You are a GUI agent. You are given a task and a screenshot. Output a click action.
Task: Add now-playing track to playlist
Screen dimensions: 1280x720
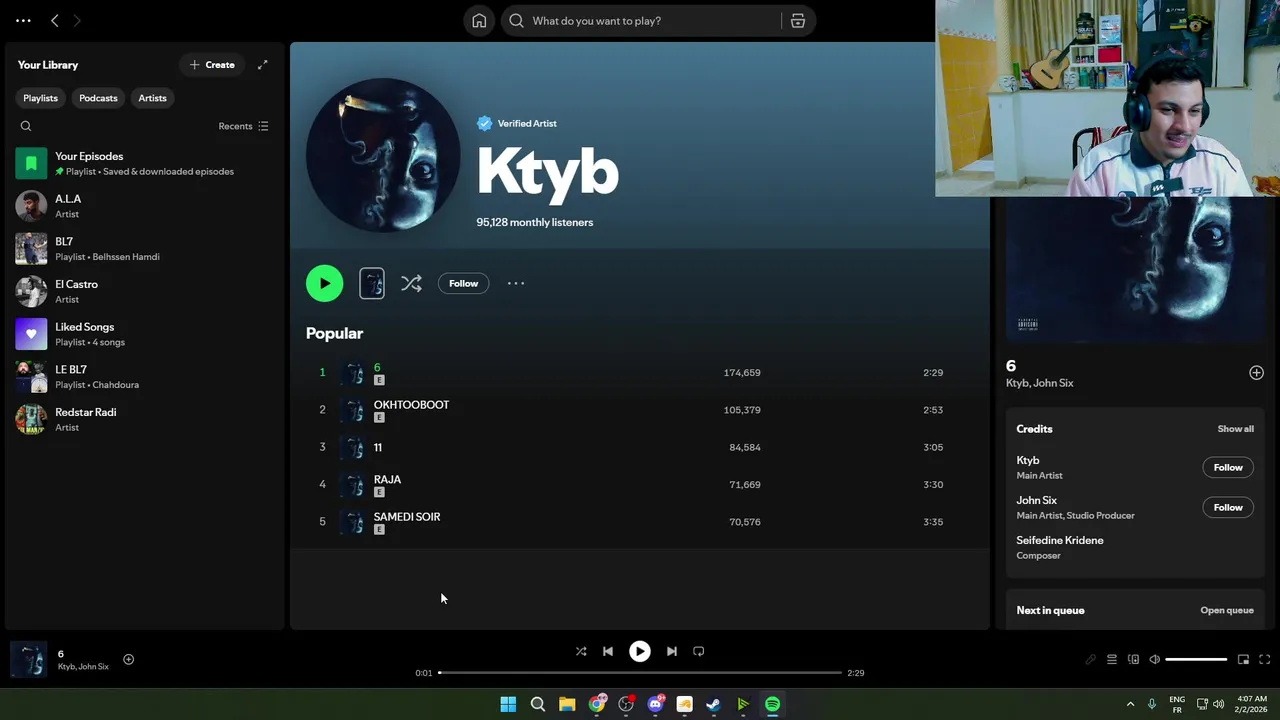128,660
